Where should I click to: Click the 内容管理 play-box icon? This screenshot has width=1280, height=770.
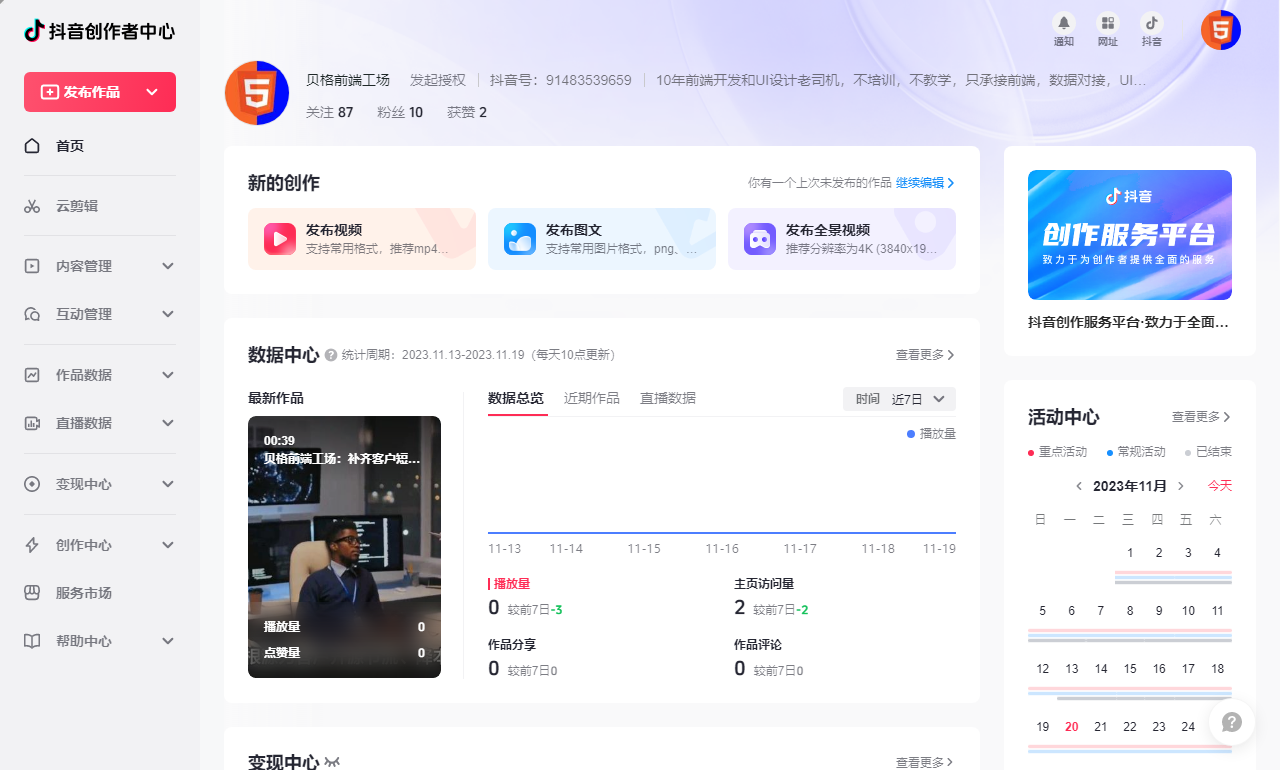(x=32, y=266)
